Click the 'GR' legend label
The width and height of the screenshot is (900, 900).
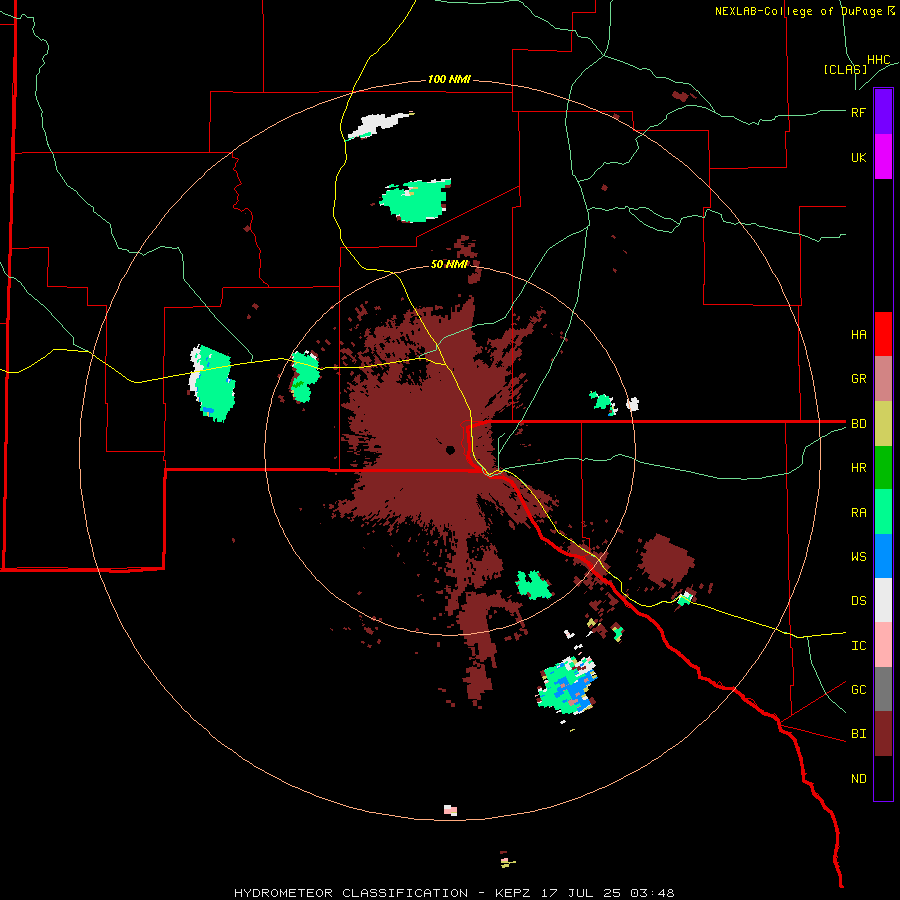pyautogui.click(x=858, y=379)
